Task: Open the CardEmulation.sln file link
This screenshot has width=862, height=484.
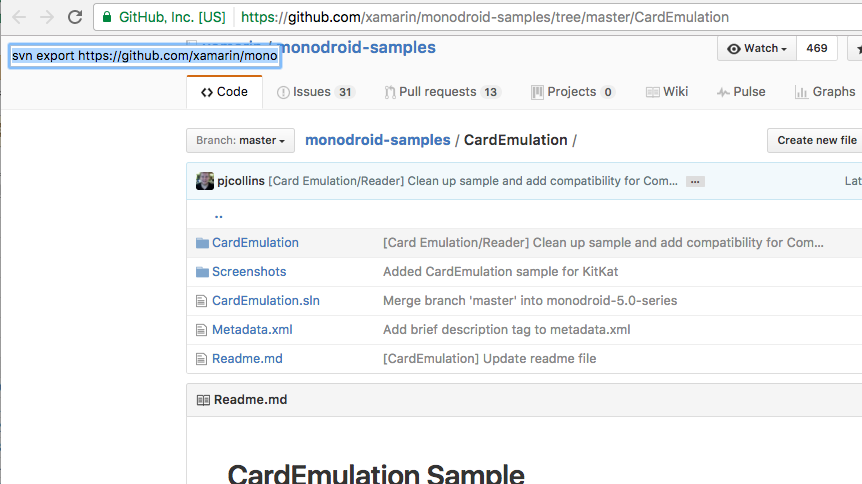Action: 266,301
